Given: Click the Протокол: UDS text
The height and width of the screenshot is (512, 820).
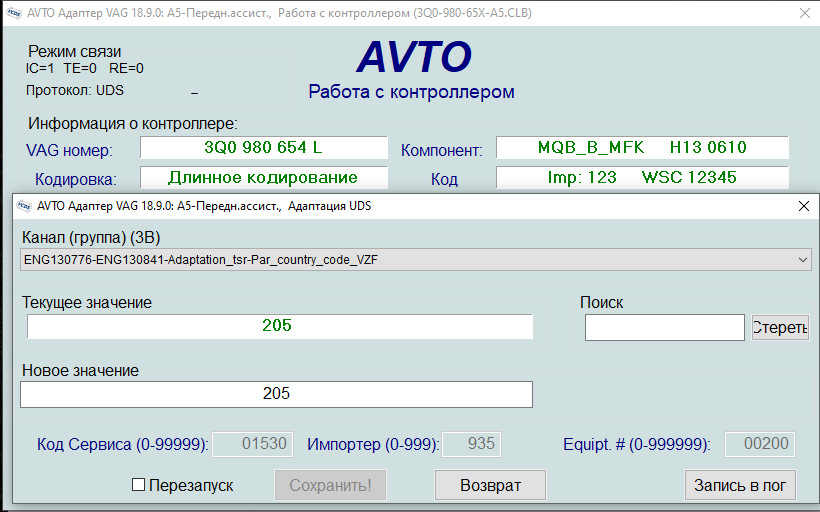Looking at the screenshot, I should (75, 90).
